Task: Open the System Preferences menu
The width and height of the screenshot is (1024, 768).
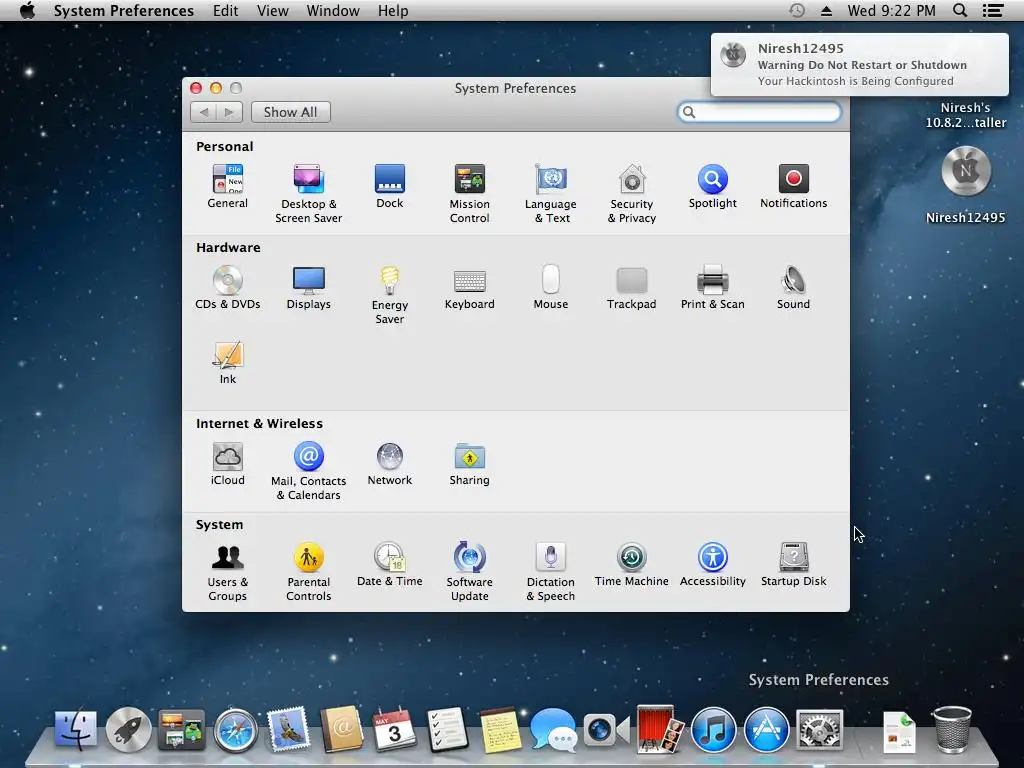Action: pyautogui.click(x=123, y=10)
